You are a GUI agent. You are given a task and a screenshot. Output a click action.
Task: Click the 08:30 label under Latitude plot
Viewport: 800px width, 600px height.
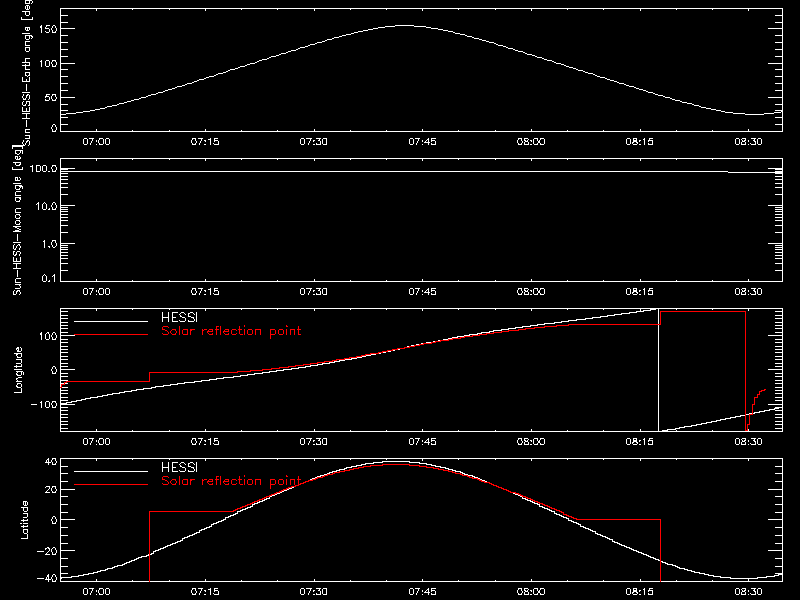point(748,591)
